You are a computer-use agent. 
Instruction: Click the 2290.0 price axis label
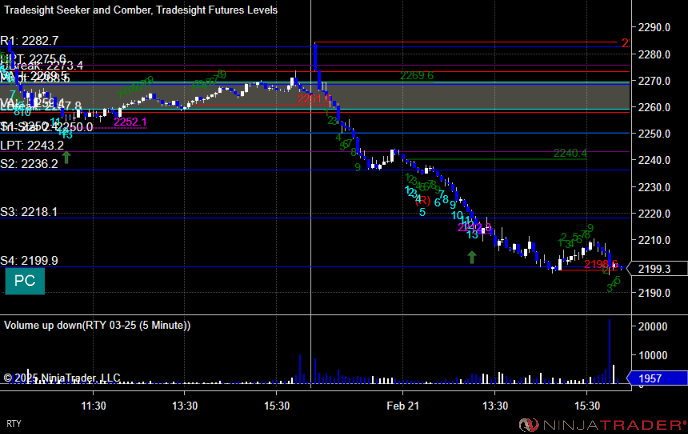(x=654, y=27)
